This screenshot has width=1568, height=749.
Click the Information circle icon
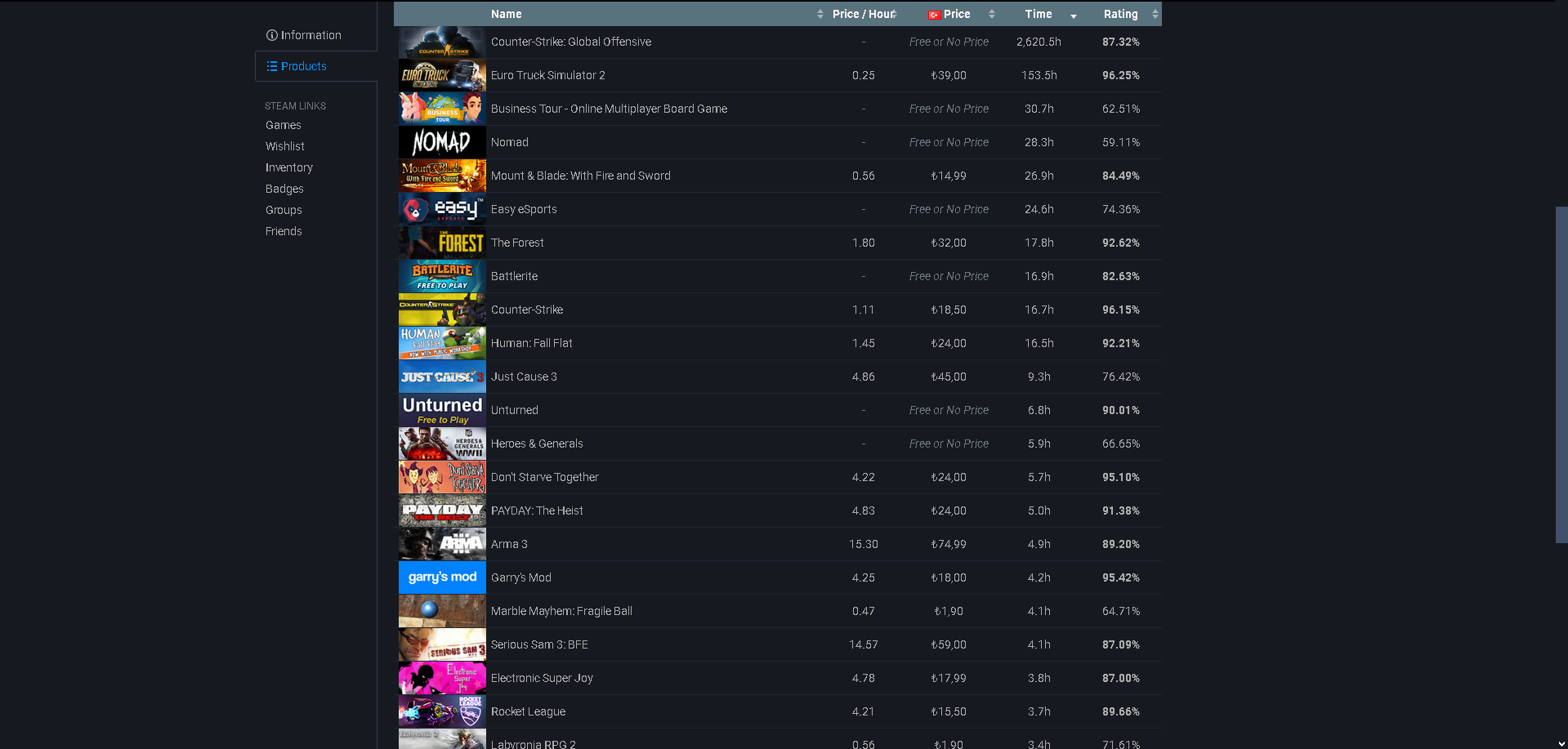click(x=272, y=35)
